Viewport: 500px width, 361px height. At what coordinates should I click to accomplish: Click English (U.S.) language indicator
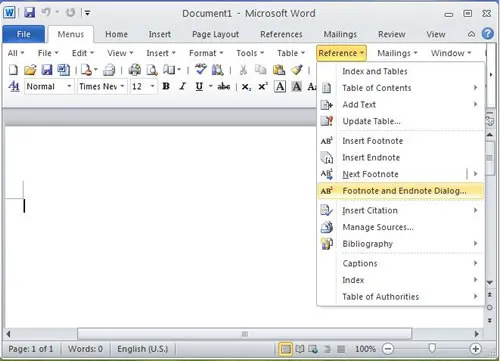142,349
